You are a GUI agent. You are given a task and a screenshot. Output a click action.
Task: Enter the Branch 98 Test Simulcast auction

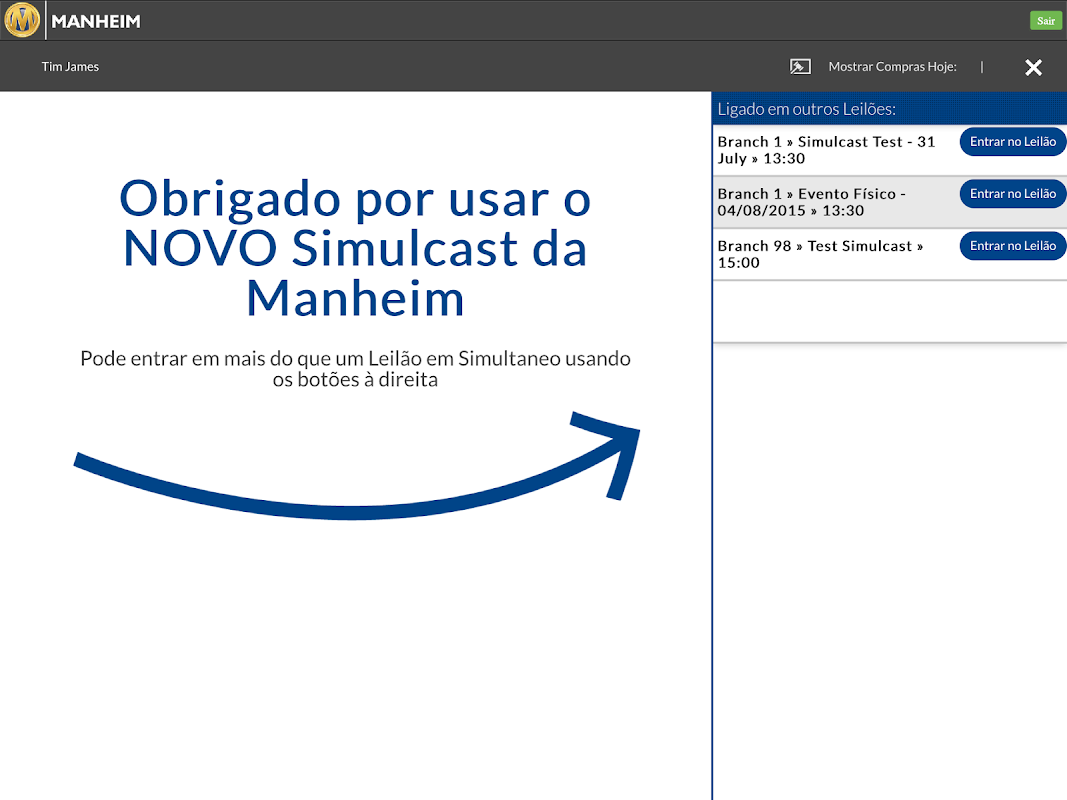[x=1013, y=246]
